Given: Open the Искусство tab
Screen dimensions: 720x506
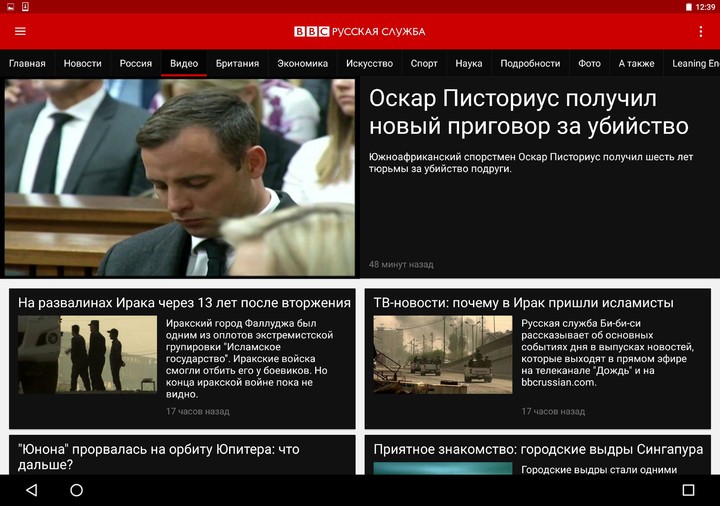Looking at the screenshot, I should pos(370,63).
